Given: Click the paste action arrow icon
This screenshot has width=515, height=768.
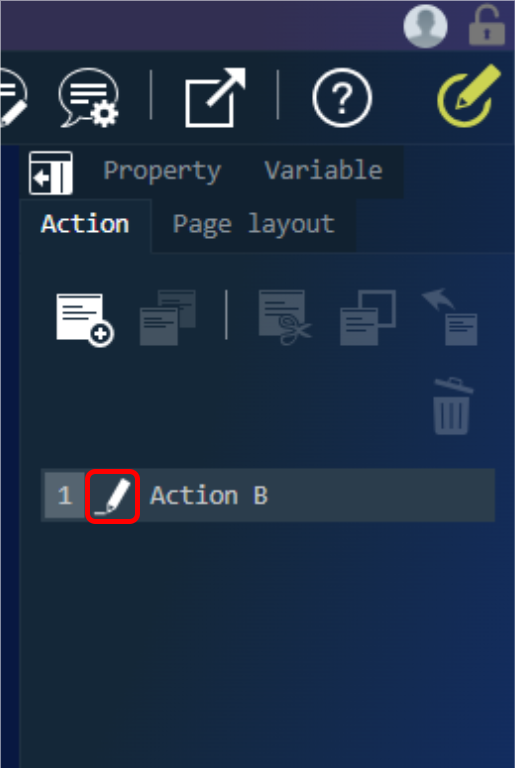Looking at the screenshot, I should click(x=450, y=316).
